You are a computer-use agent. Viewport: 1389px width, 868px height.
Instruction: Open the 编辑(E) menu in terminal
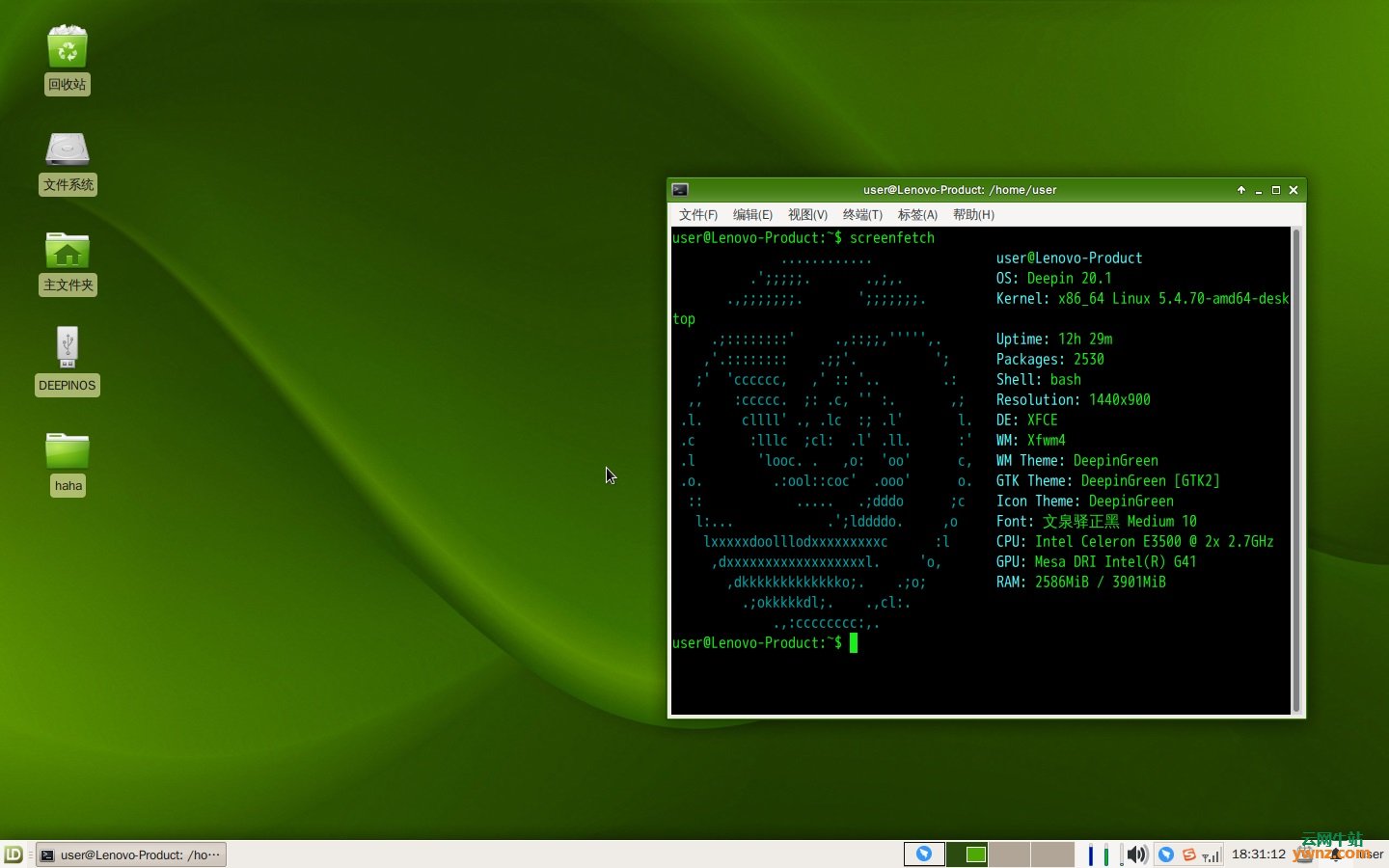pos(752,215)
